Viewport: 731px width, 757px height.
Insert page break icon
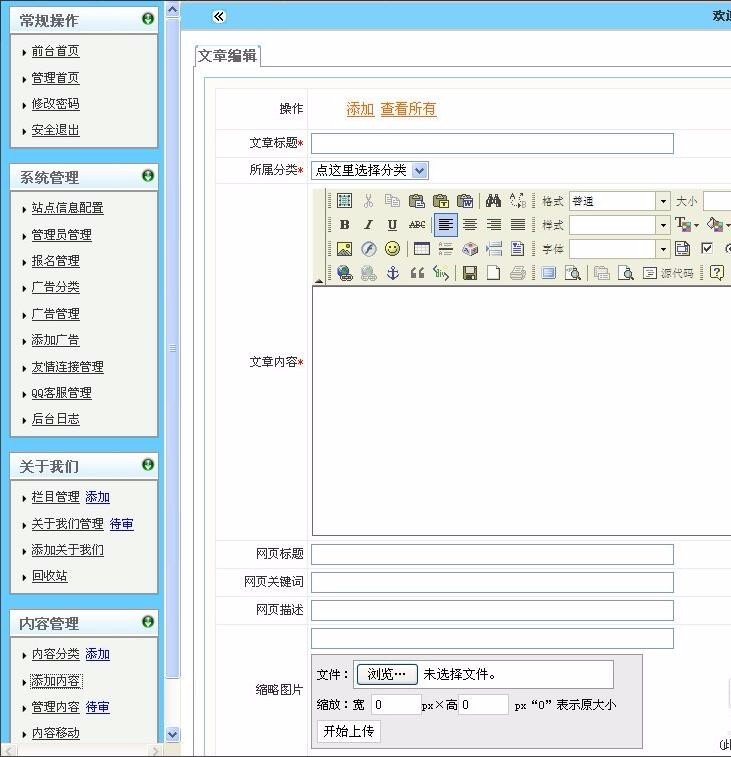(493, 249)
